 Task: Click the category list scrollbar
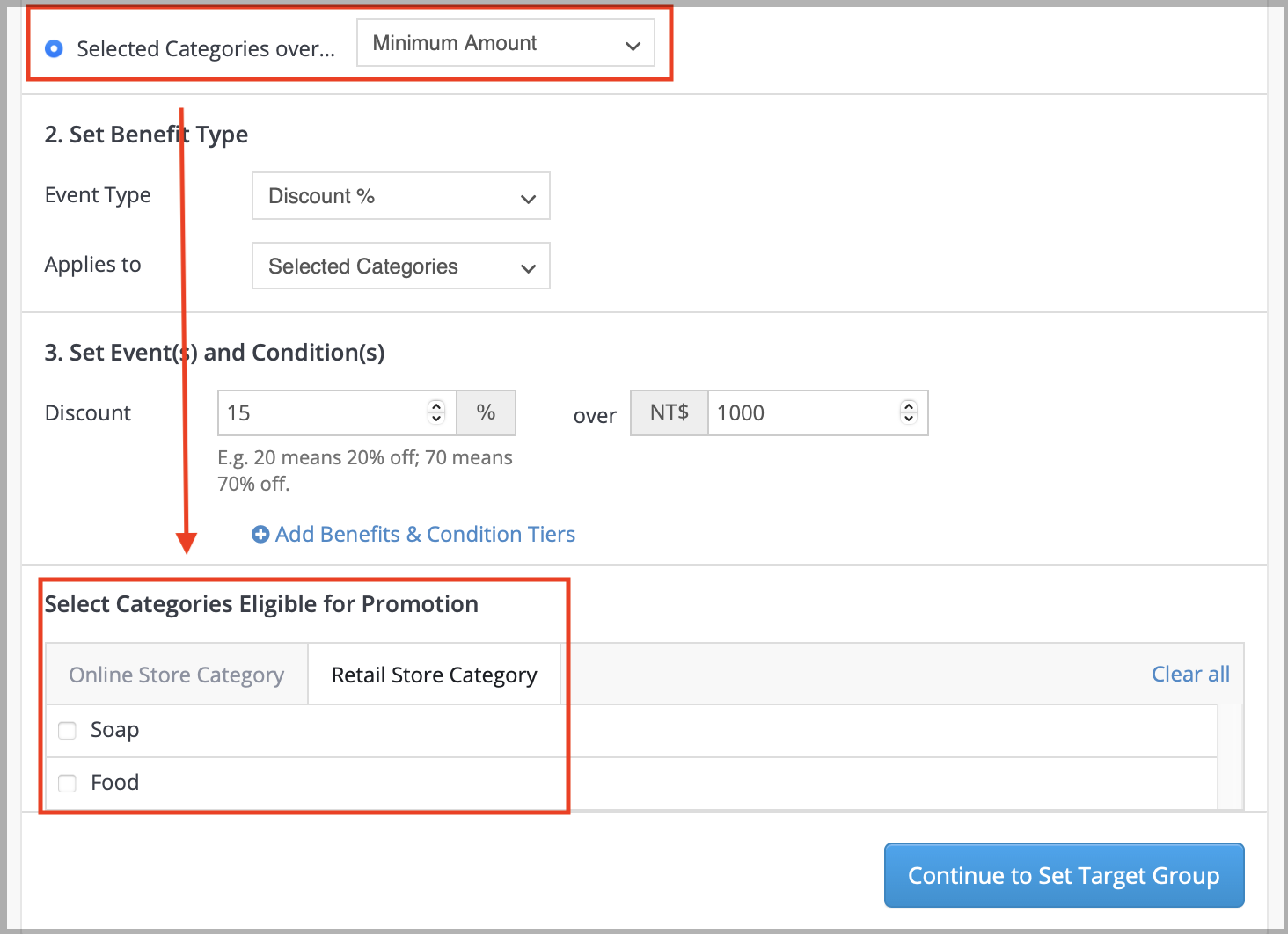click(x=1230, y=756)
